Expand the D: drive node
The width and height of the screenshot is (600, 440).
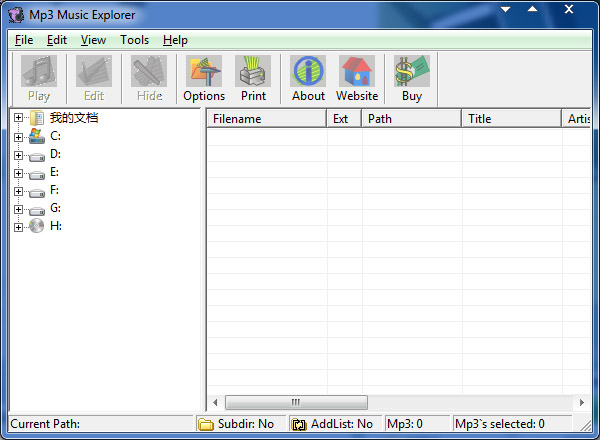(x=18, y=155)
